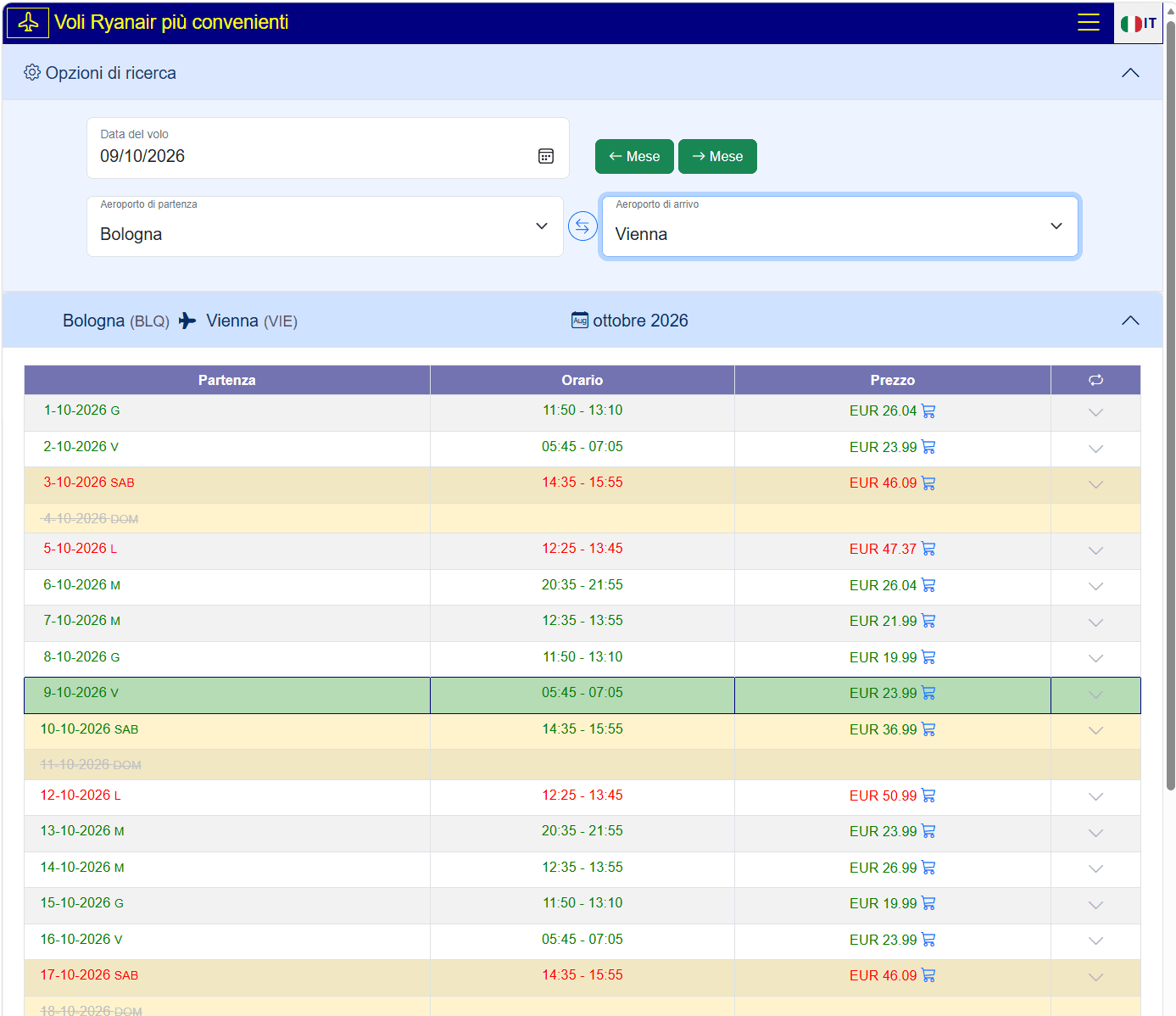Image resolution: width=1176 pixels, height=1016 pixels.
Task: Open the hamburger menu
Action: point(1088,22)
